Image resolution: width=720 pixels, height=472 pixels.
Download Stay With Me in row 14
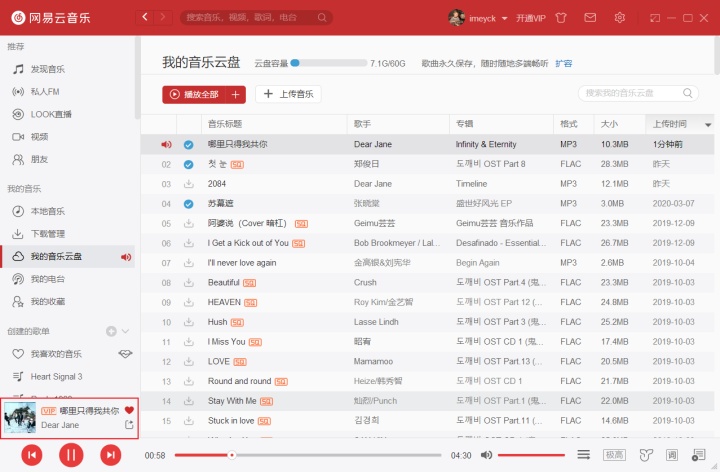coord(188,401)
